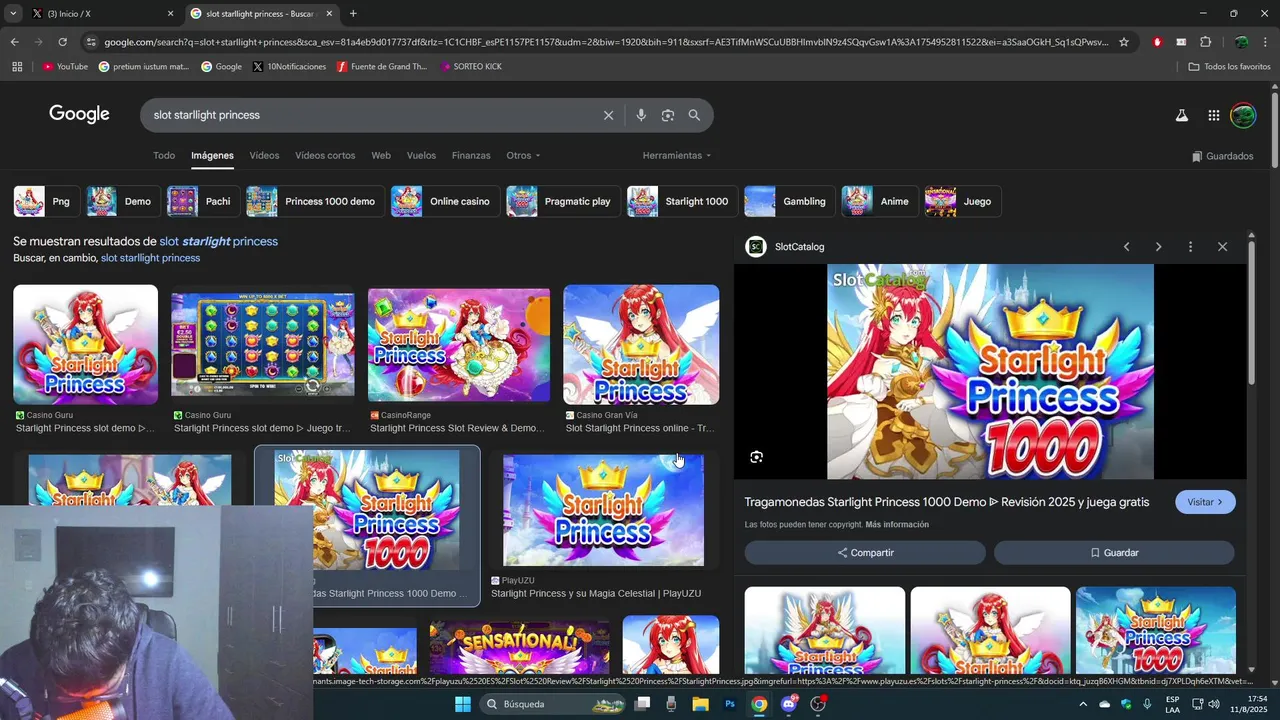Start voice search with the microphone icon

tap(641, 115)
